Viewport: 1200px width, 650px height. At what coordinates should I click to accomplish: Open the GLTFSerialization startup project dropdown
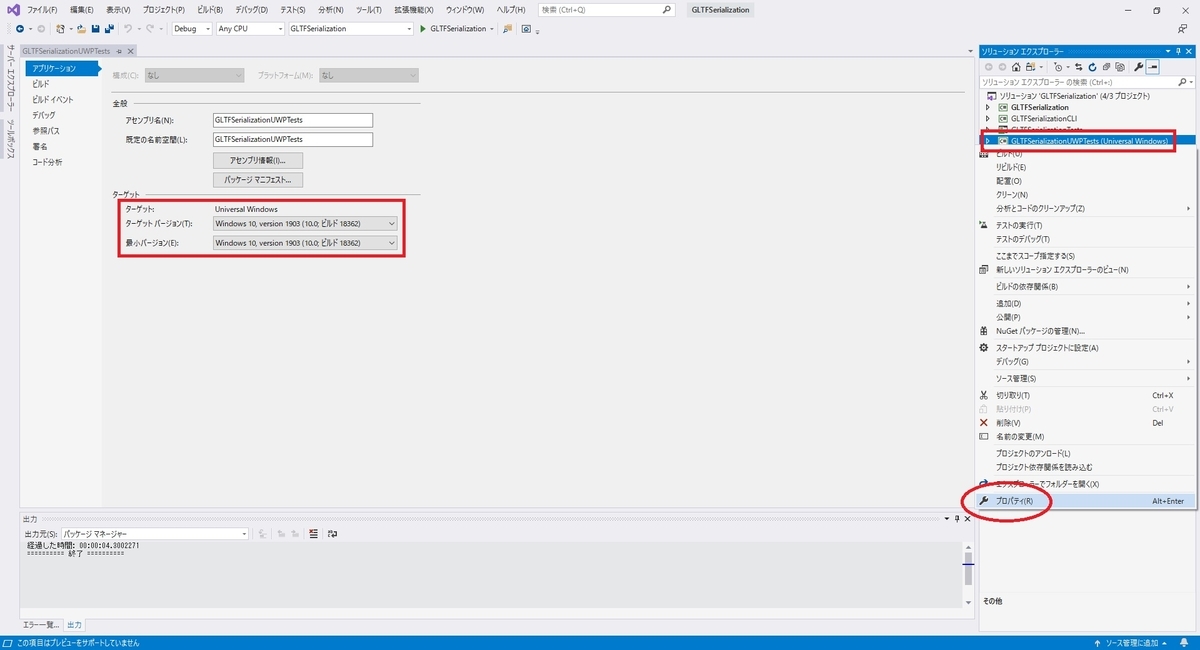pos(350,29)
